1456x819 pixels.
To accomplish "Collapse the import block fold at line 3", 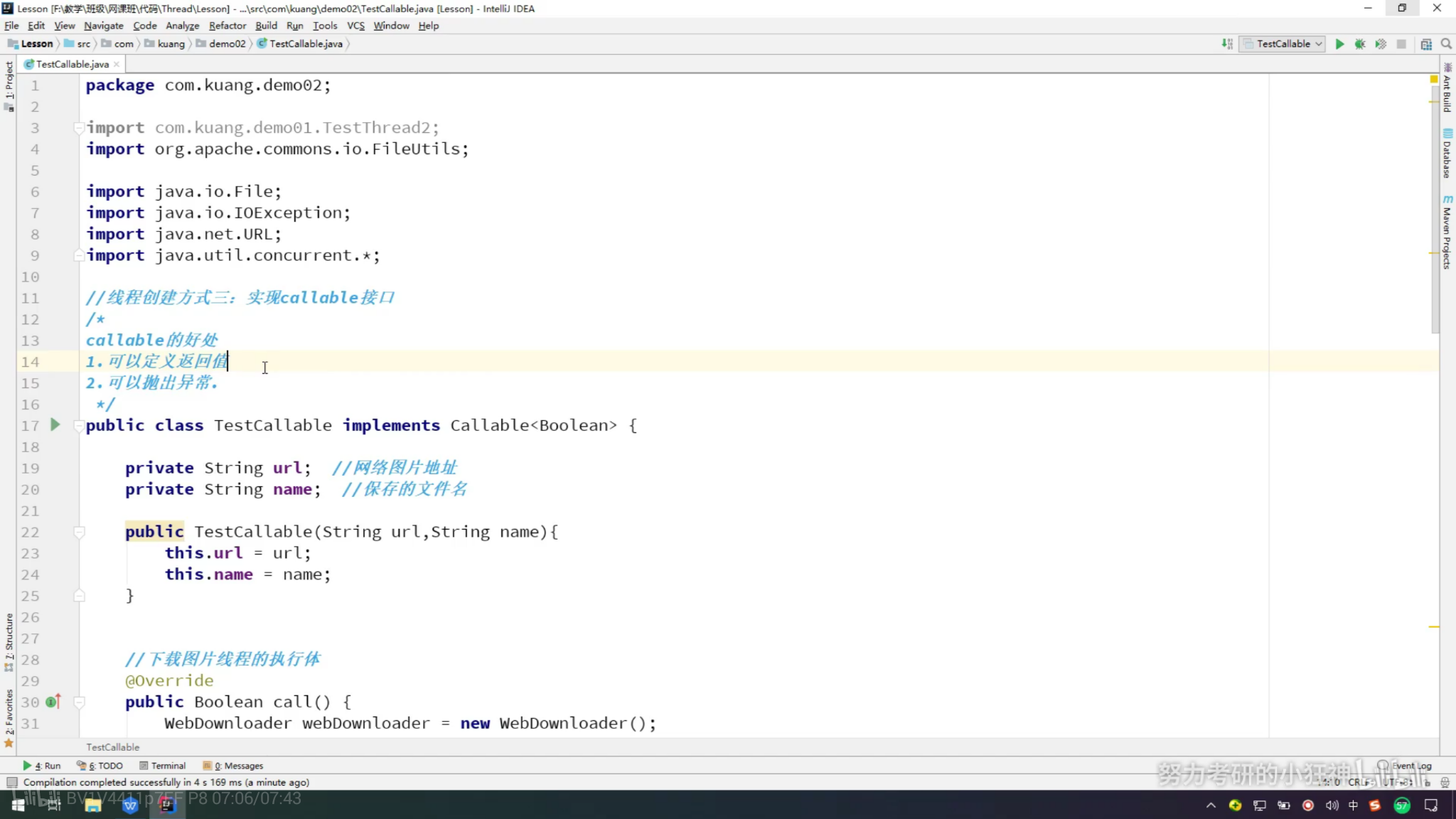I will tap(79, 128).
